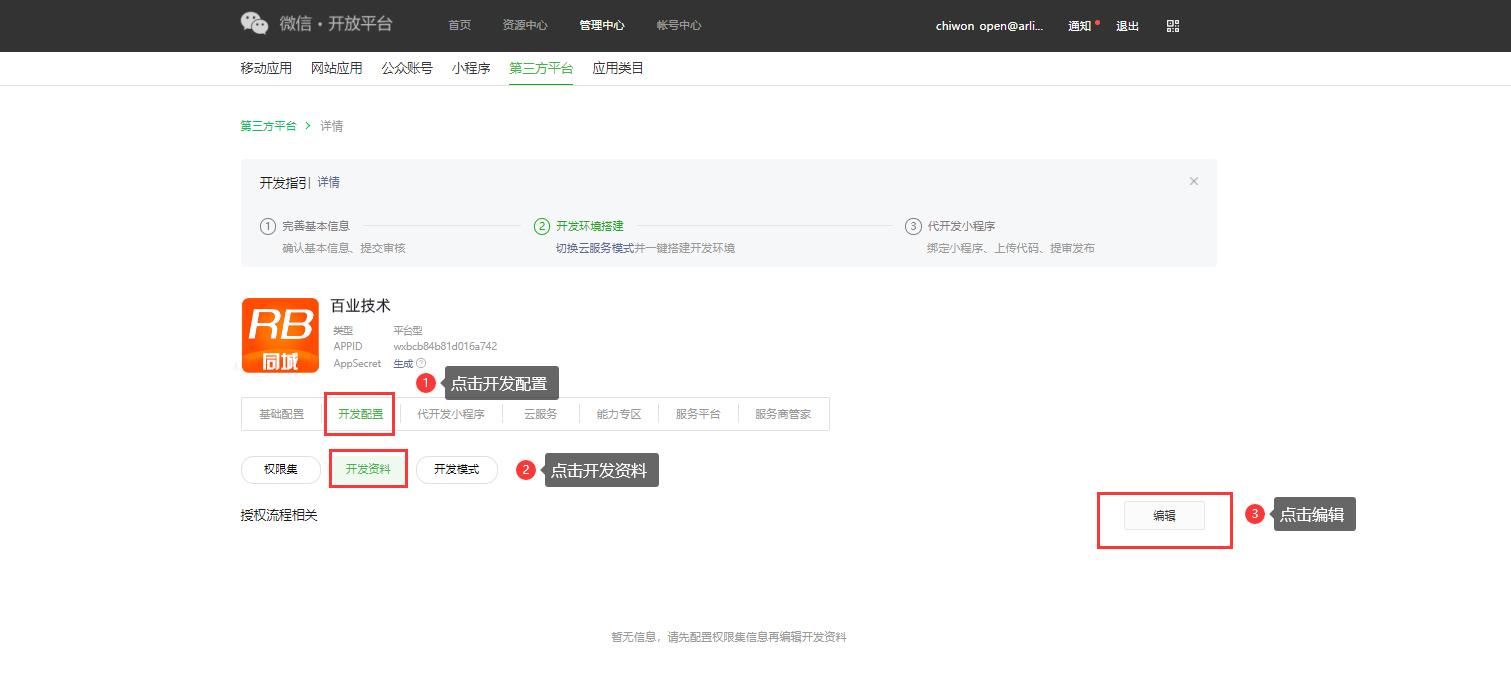The height and width of the screenshot is (686, 1511).
Task: Open the 代开发小程序 tab
Action: click(450, 414)
